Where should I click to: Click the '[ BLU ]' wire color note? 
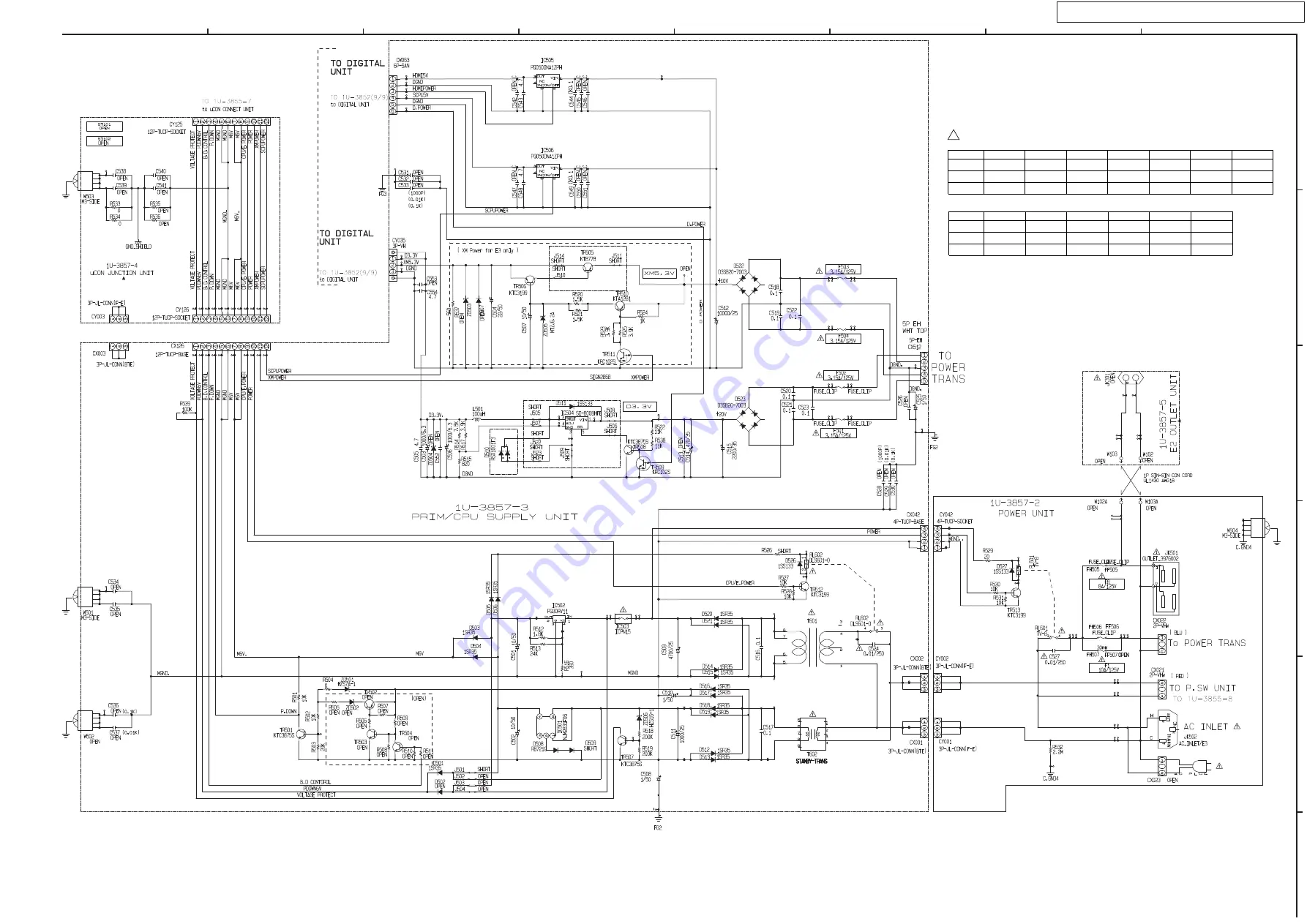click(1178, 632)
